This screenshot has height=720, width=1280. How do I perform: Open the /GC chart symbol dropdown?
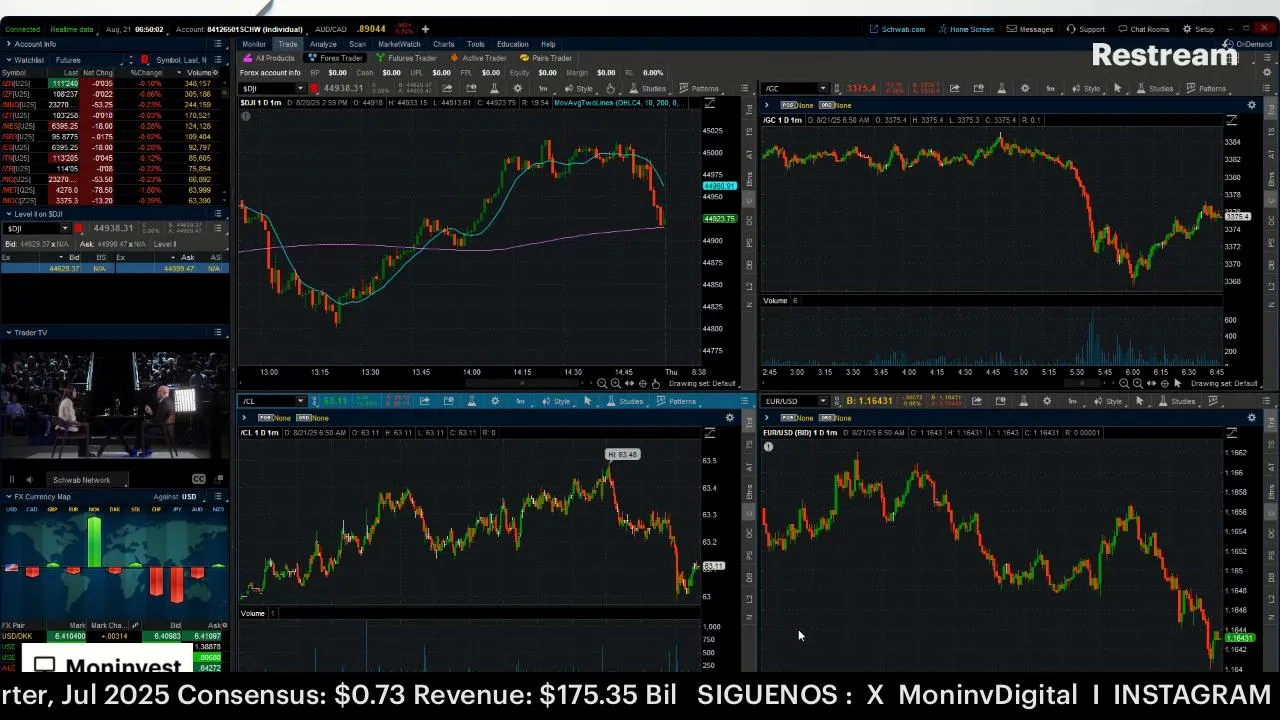(823, 88)
